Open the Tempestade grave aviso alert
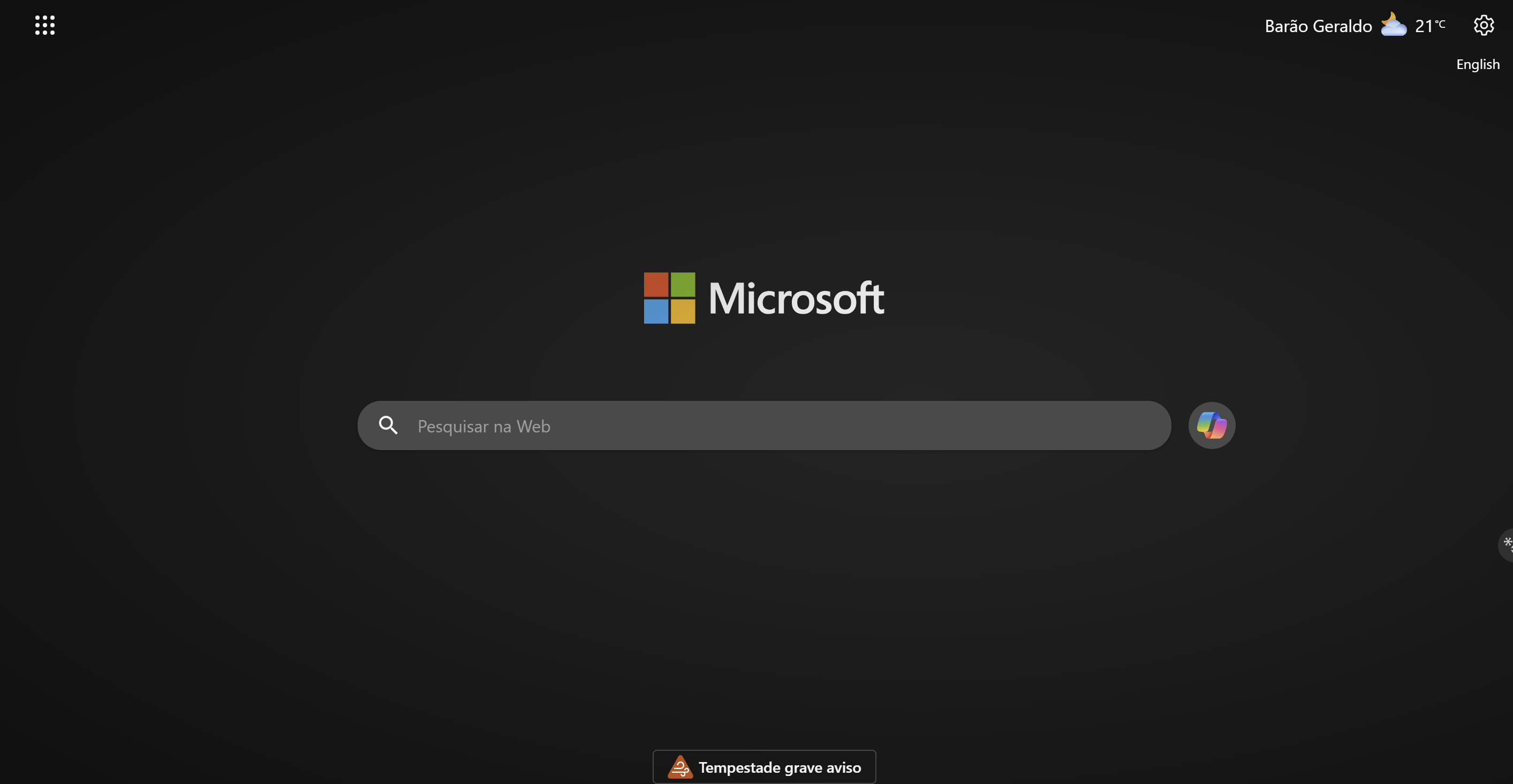The image size is (1513, 784). 780,767
